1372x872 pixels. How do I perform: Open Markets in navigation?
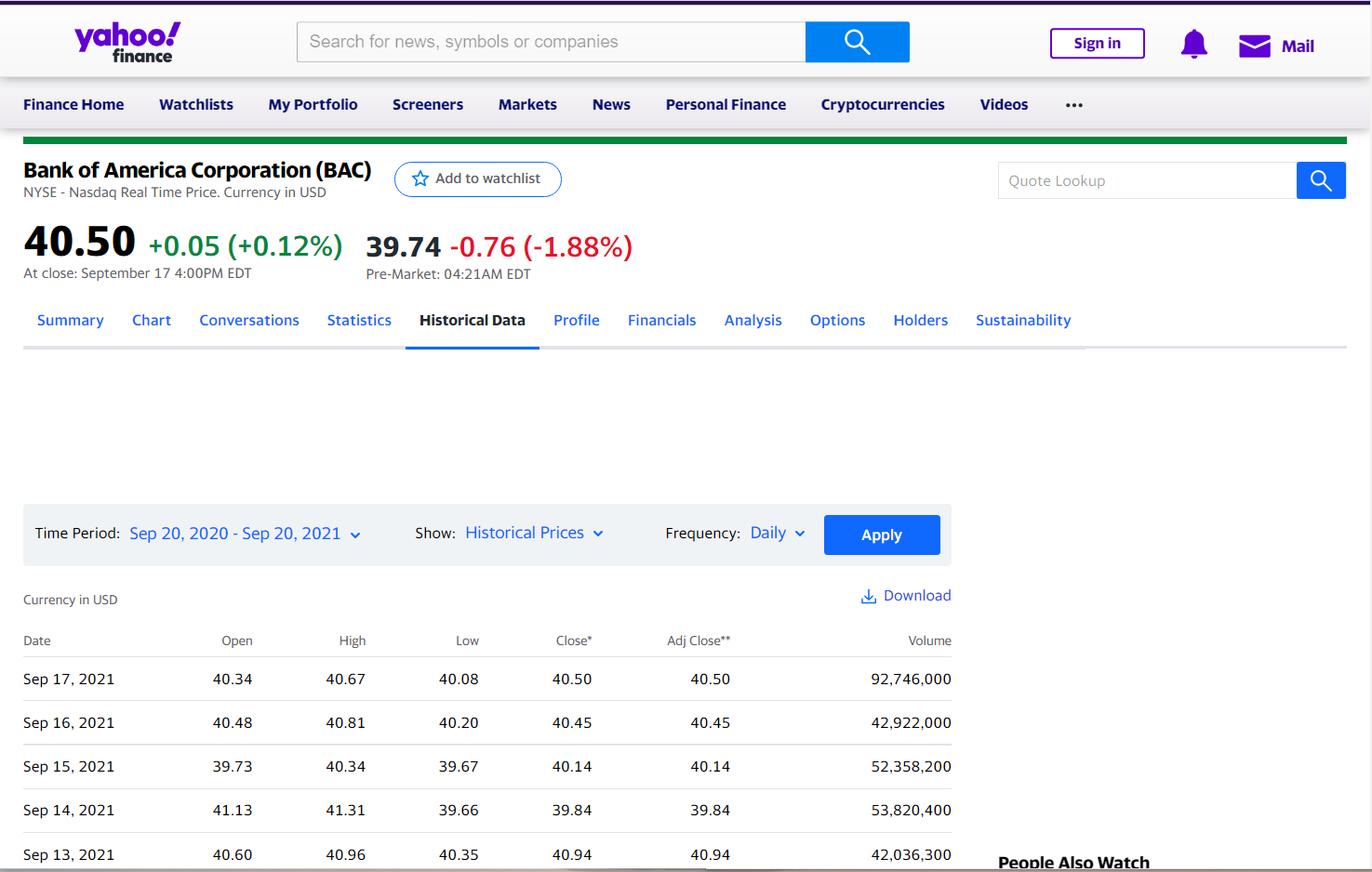[527, 105]
